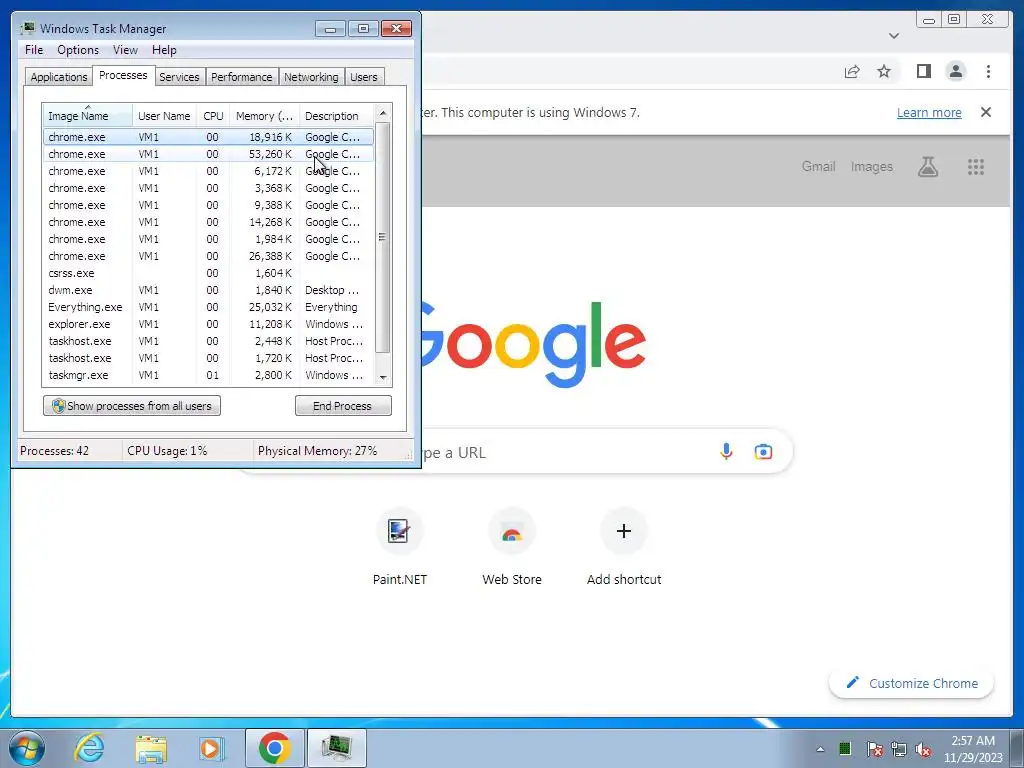Click the green CPU meter tray icon
This screenshot has width=1024, height=768.
click(845, 748)
